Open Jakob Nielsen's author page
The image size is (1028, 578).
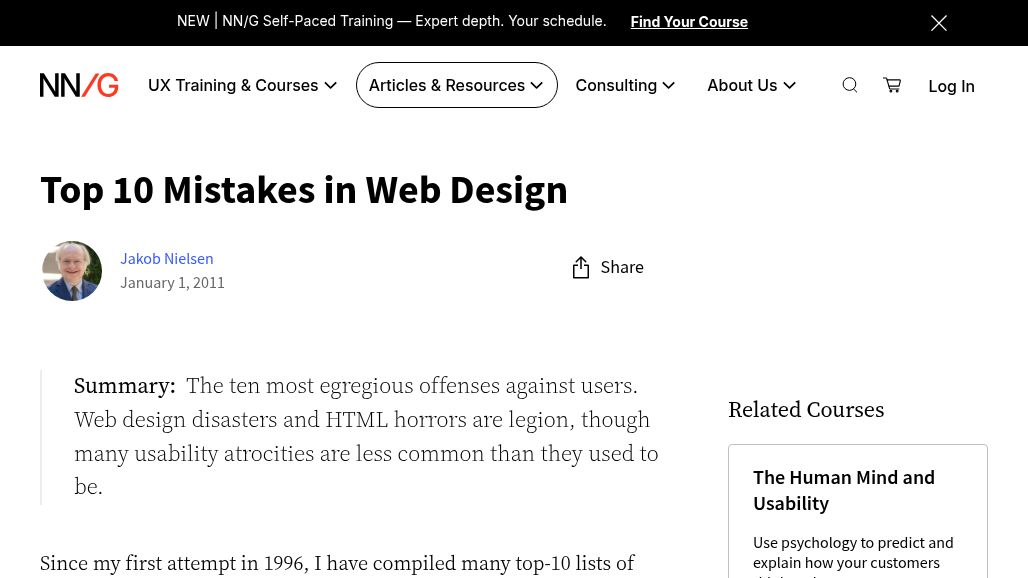[x=166, y=258]
